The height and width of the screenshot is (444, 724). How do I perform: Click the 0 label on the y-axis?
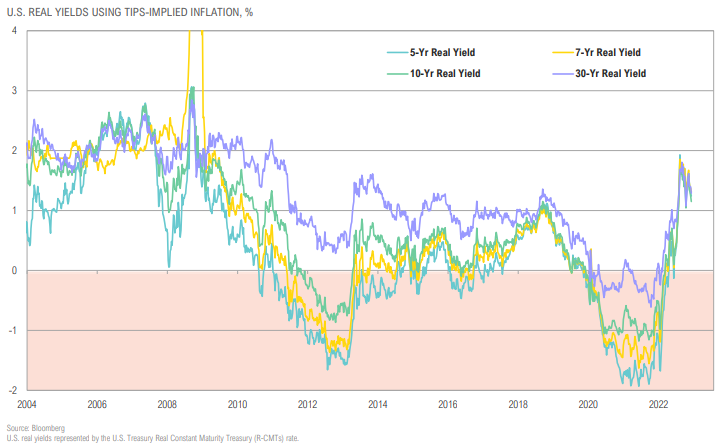pyautogui.click(x=14, y=270)
